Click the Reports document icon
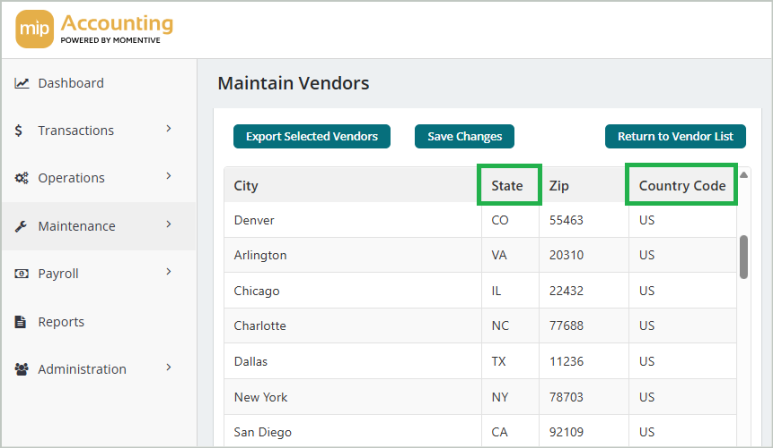The image size is (773, 448). tap(20, 322)
